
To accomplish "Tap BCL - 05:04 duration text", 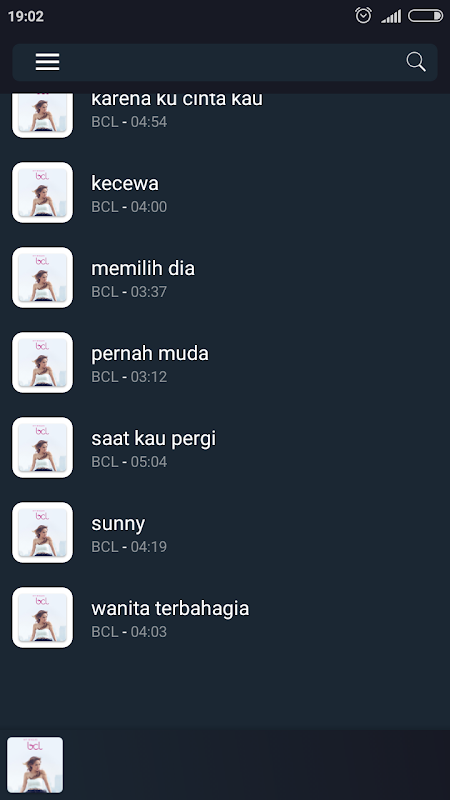I will pos(129,462).
